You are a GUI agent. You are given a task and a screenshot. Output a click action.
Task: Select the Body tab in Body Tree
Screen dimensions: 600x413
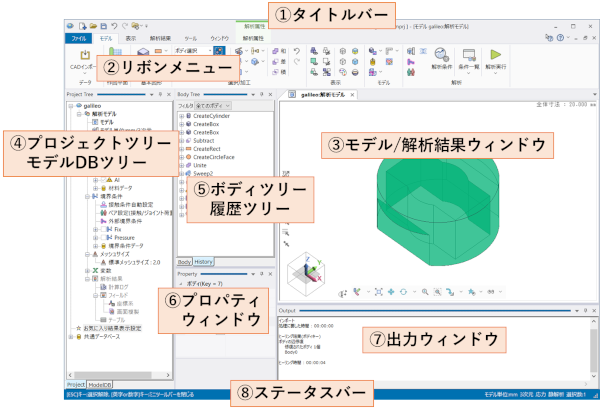point(184,260)
